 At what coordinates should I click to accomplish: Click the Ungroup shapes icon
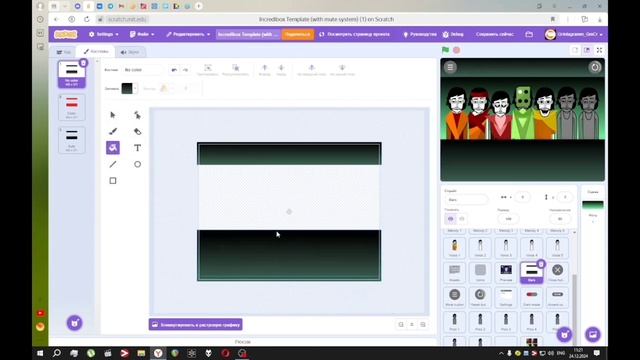(x=236, y=69)
